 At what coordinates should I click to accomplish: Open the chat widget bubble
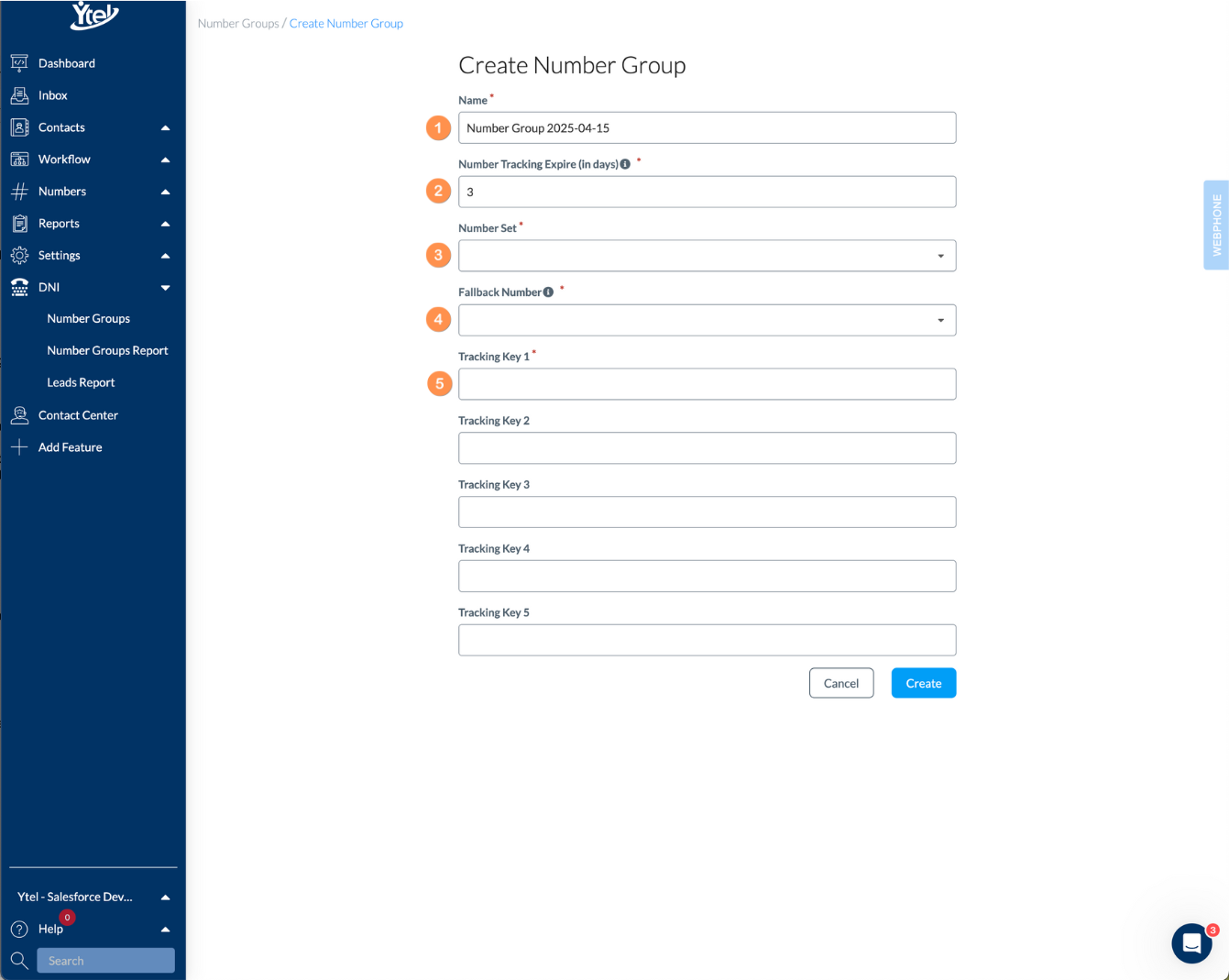coord(1191,943)
